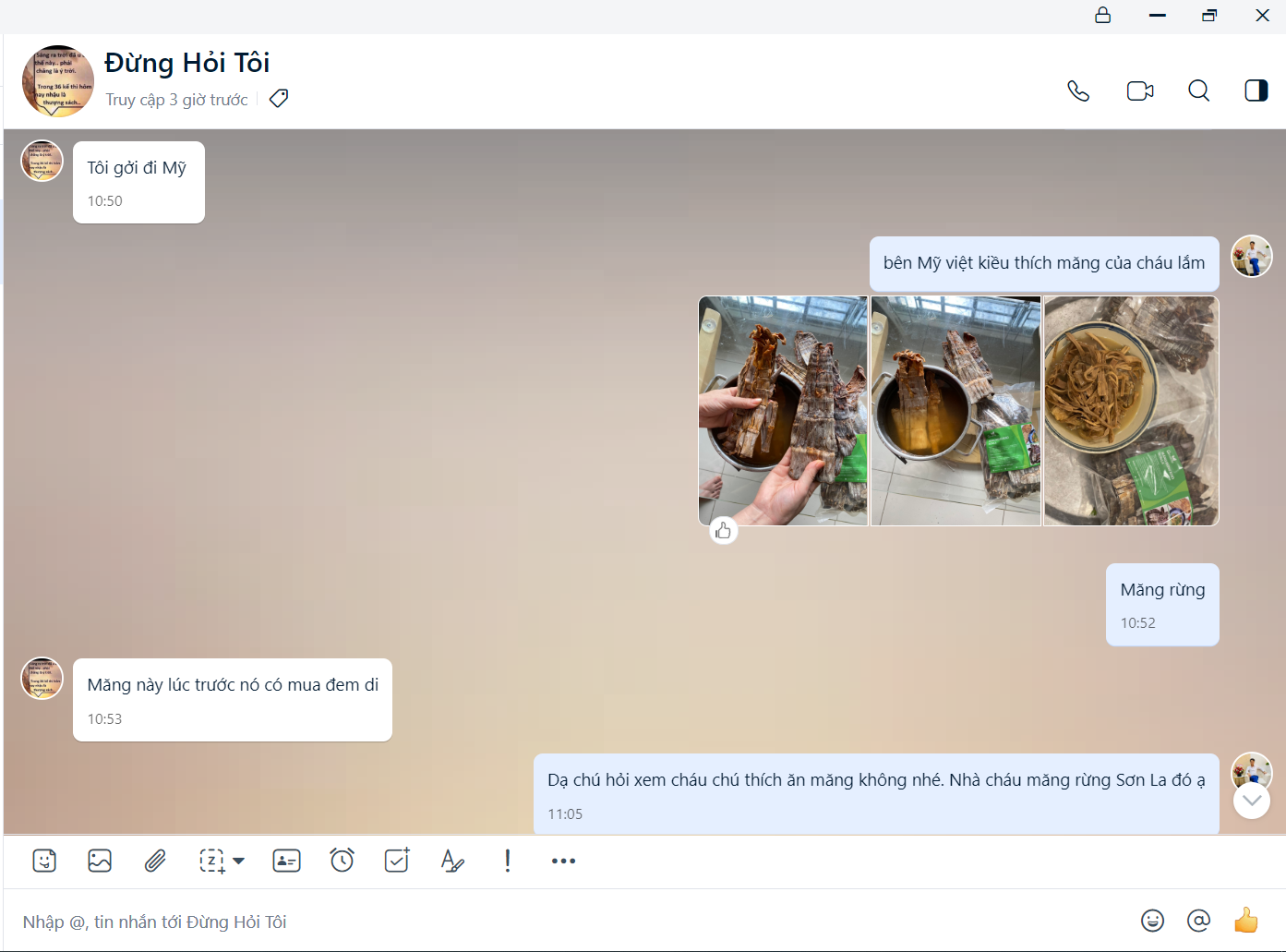This screenshot has height=952, width=1286.
Task: Open text formatting options
Action: tap(452, 861)
